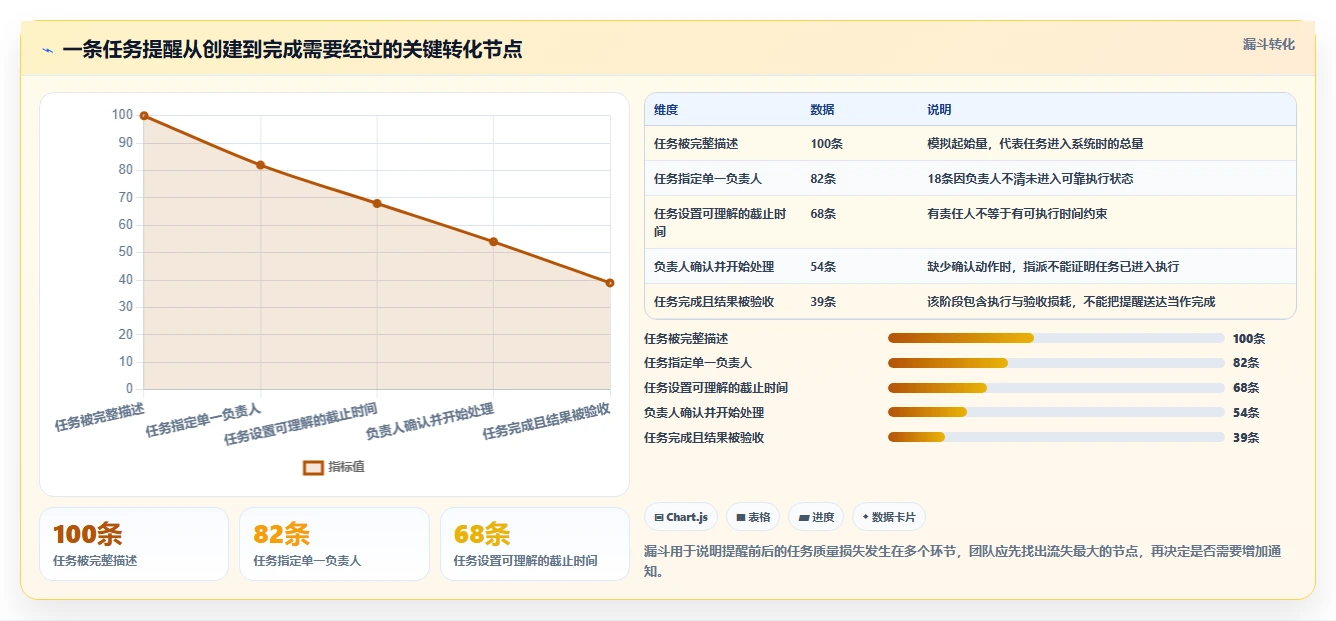
Task: Open the 100条 stat card
Action: click(134, 544)
